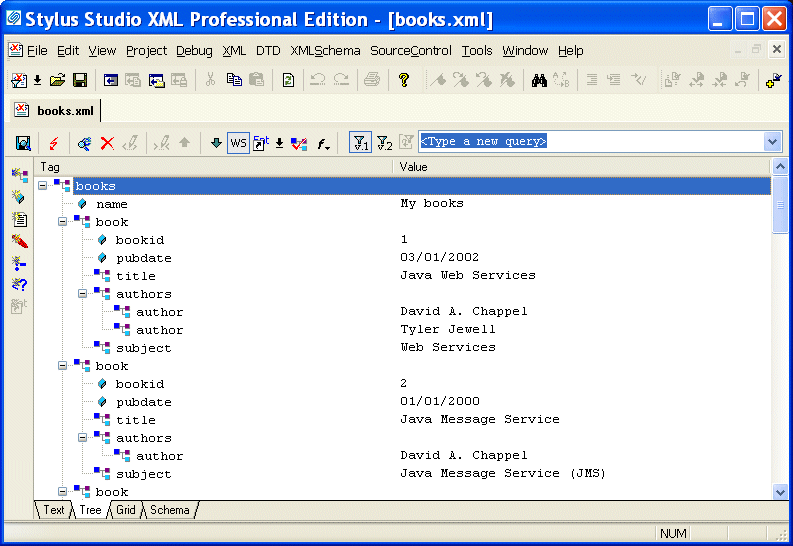Switch to the Text view tab

[x=54, y=510]
